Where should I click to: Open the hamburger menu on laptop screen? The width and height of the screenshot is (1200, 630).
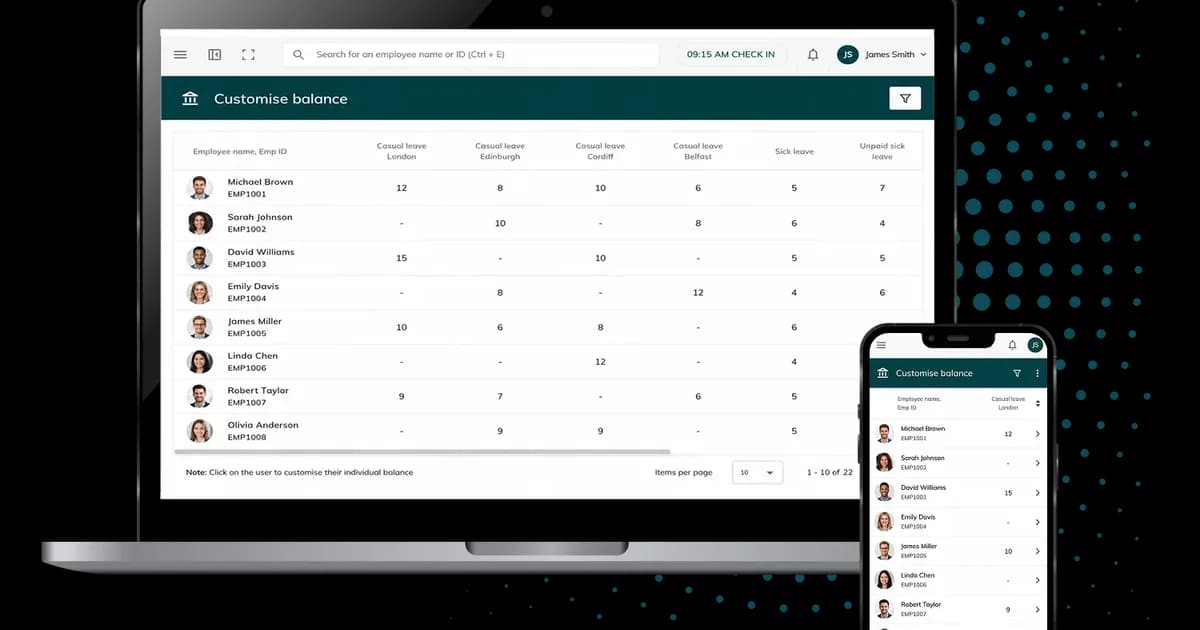click(180, 55)
